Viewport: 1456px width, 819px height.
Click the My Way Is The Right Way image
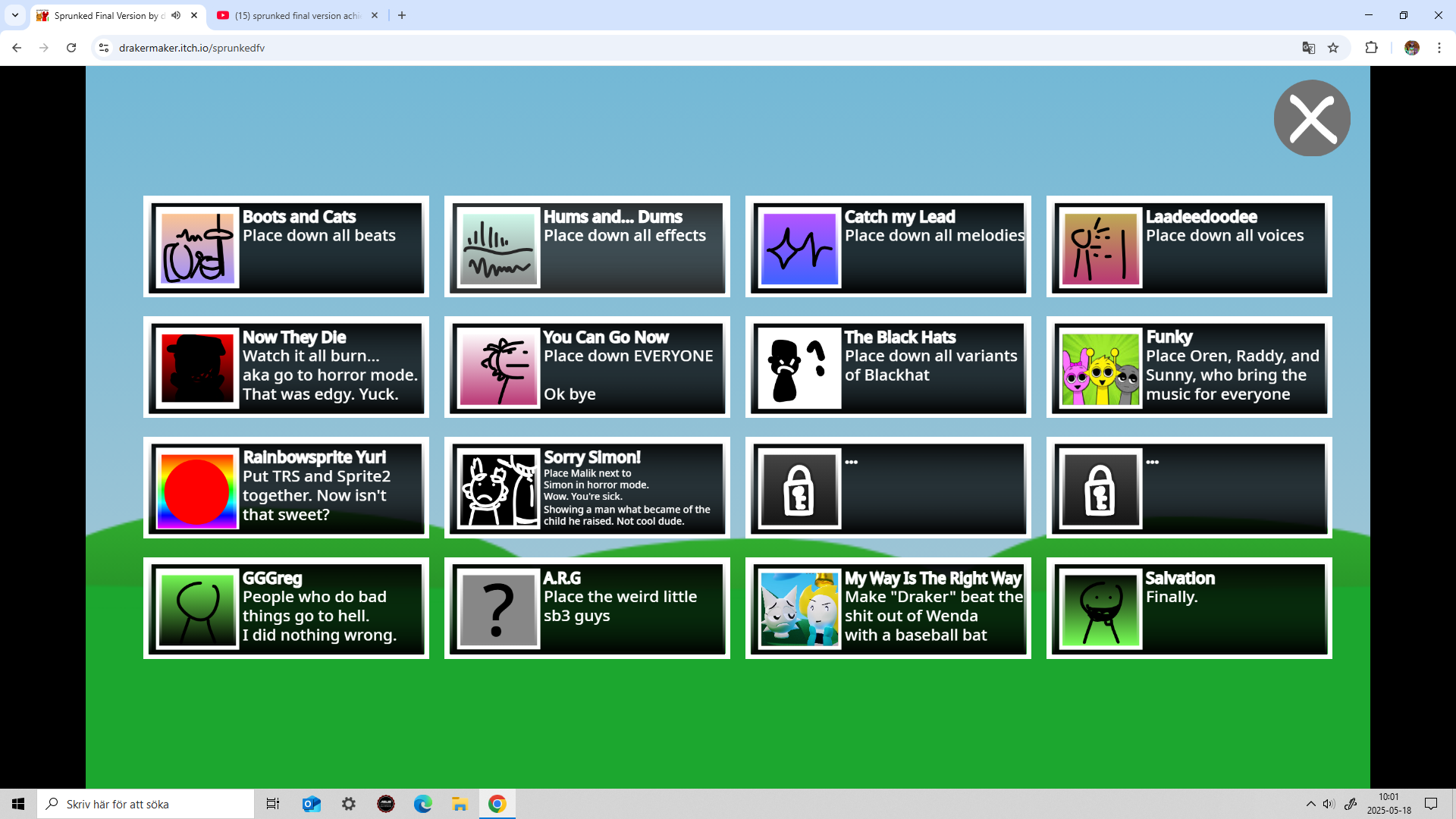(x=799, y=609)
